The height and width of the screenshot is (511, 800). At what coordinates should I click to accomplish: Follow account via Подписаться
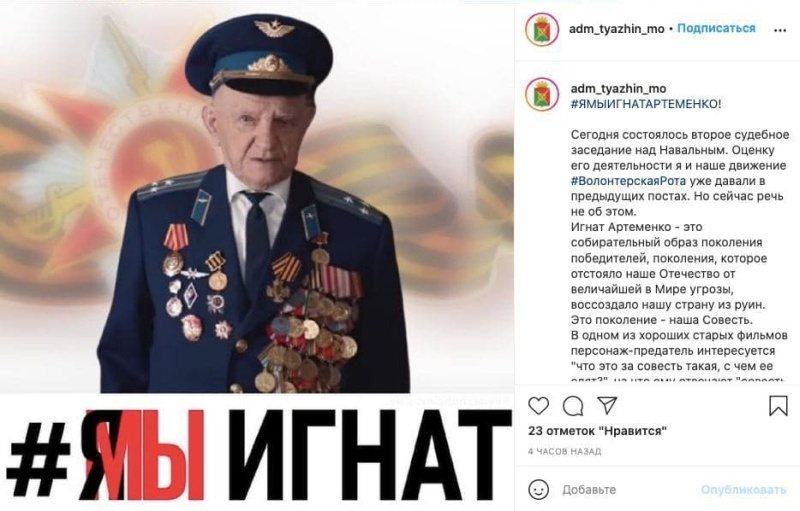[716, 29]
